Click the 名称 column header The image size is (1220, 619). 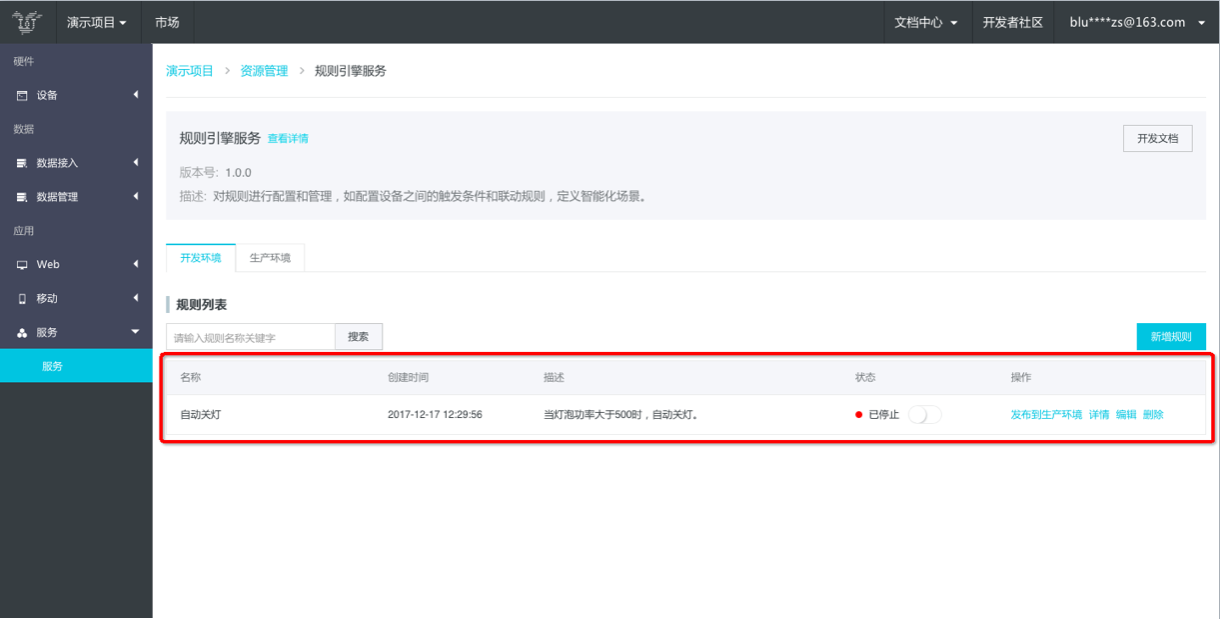(x=190, y=378)
